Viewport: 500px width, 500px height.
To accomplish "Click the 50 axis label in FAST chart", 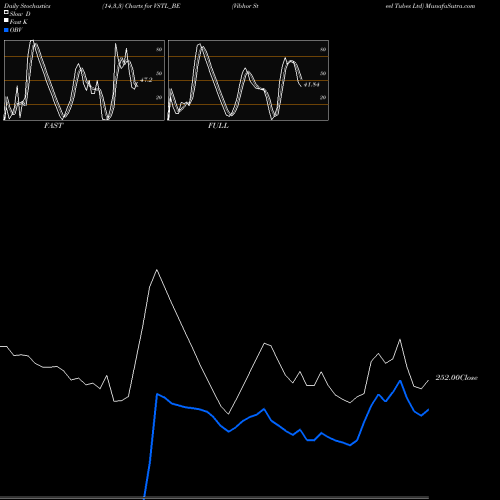I will coord(159,73).
